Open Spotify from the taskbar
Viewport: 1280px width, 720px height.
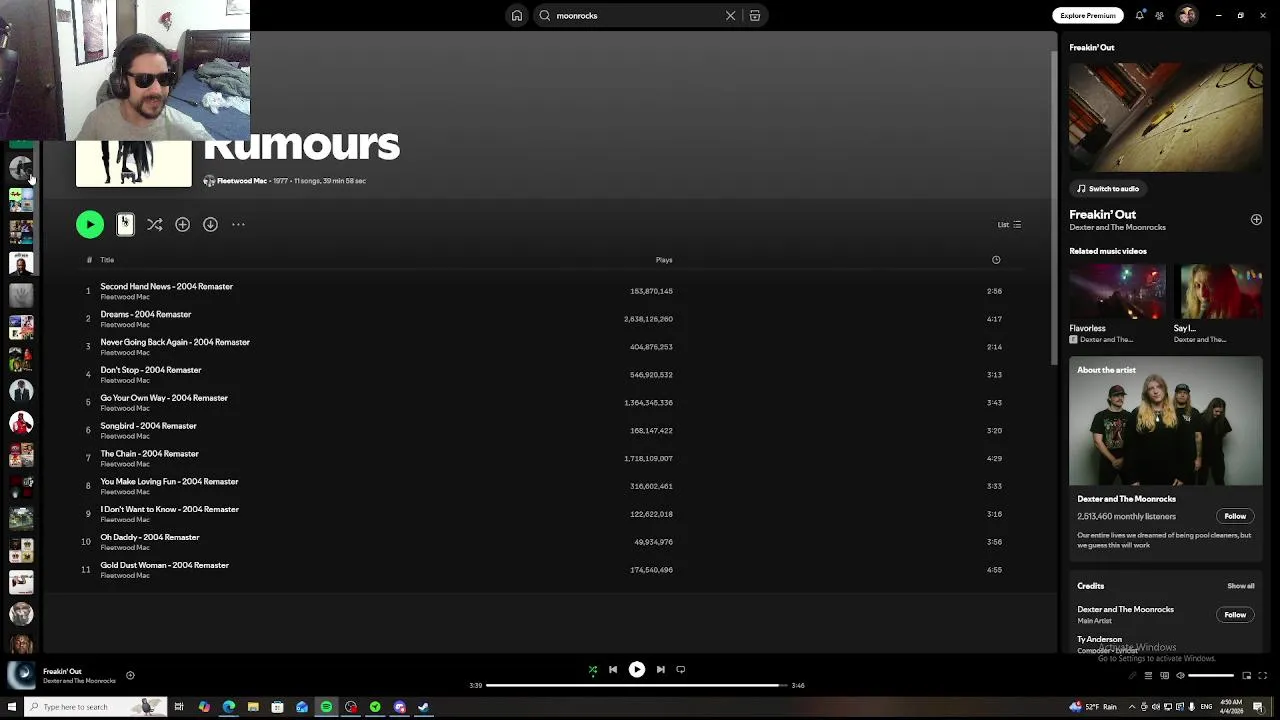pos(326,707)
